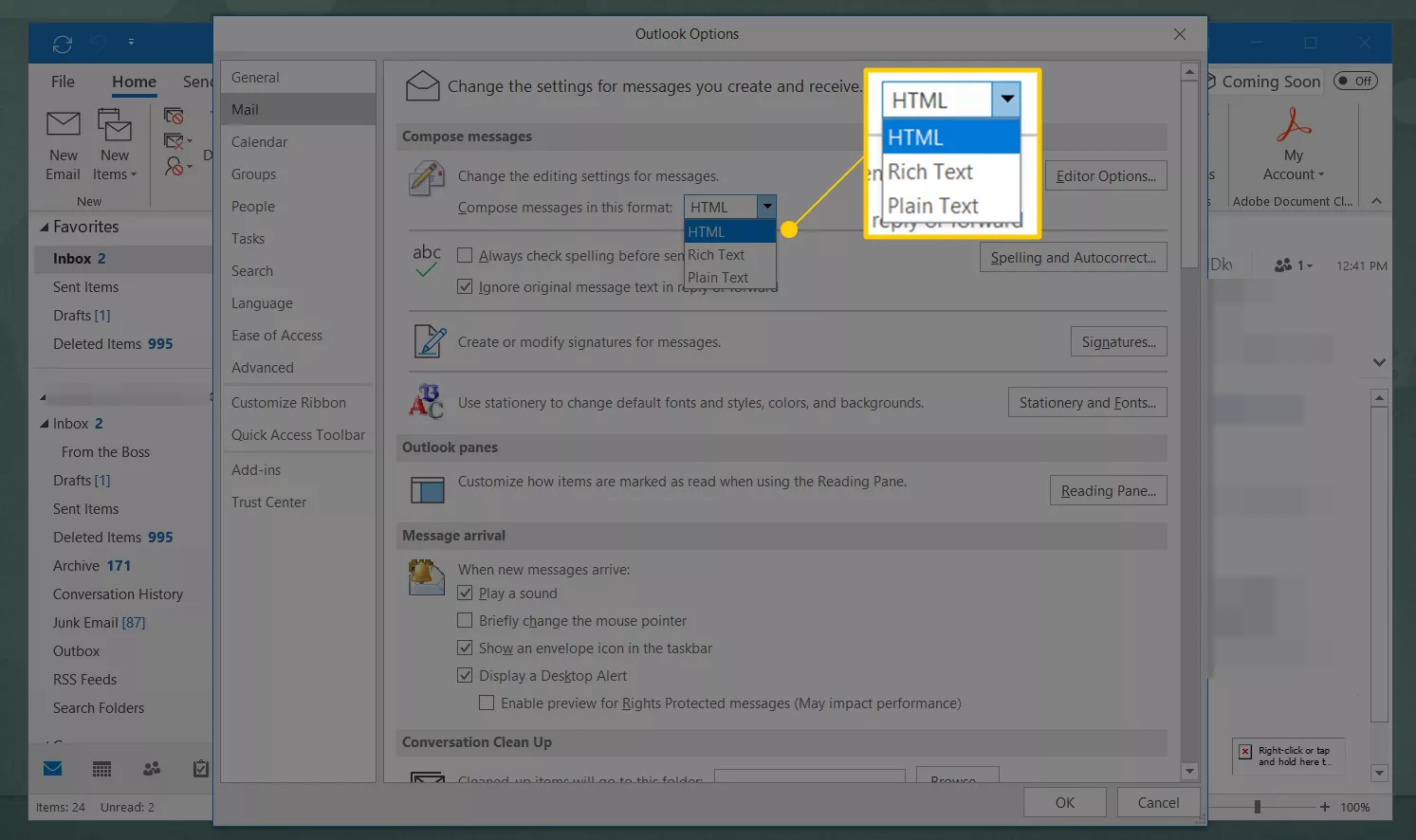The width and height of the screenshot is (1416, 840).
Task: Open the My Account dropdown arrow
Action: (1321, 174)
